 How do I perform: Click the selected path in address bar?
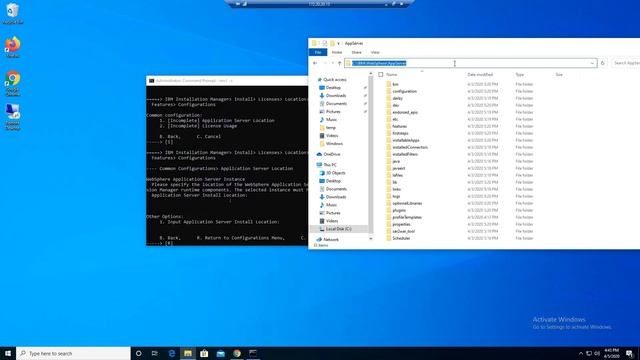379,63
